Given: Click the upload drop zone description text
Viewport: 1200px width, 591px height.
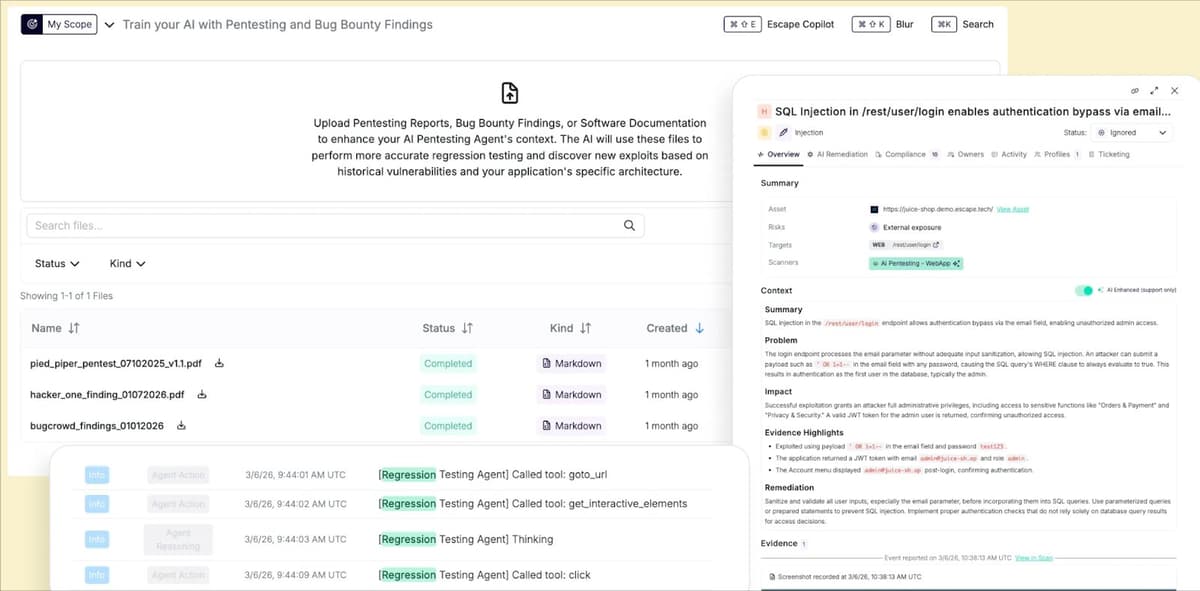Looking at the screenshot, I should [x=509, y=147].
